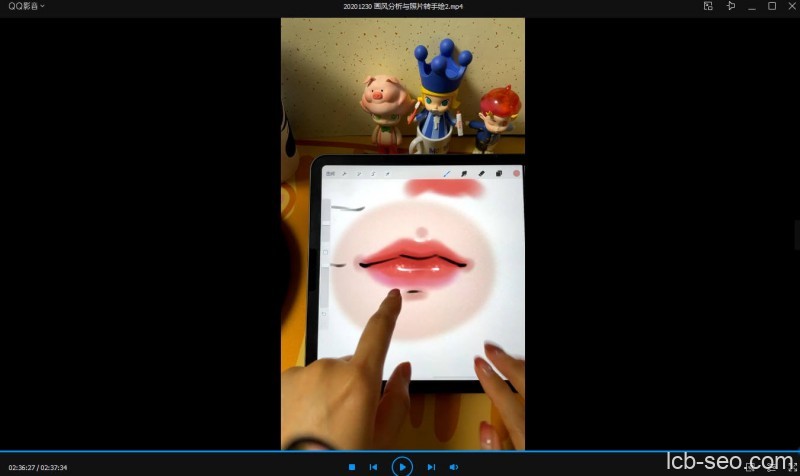The height and width of the screenshot is (476, 800).
Task: Click the video seek progress bar
Action: [400, 451]
